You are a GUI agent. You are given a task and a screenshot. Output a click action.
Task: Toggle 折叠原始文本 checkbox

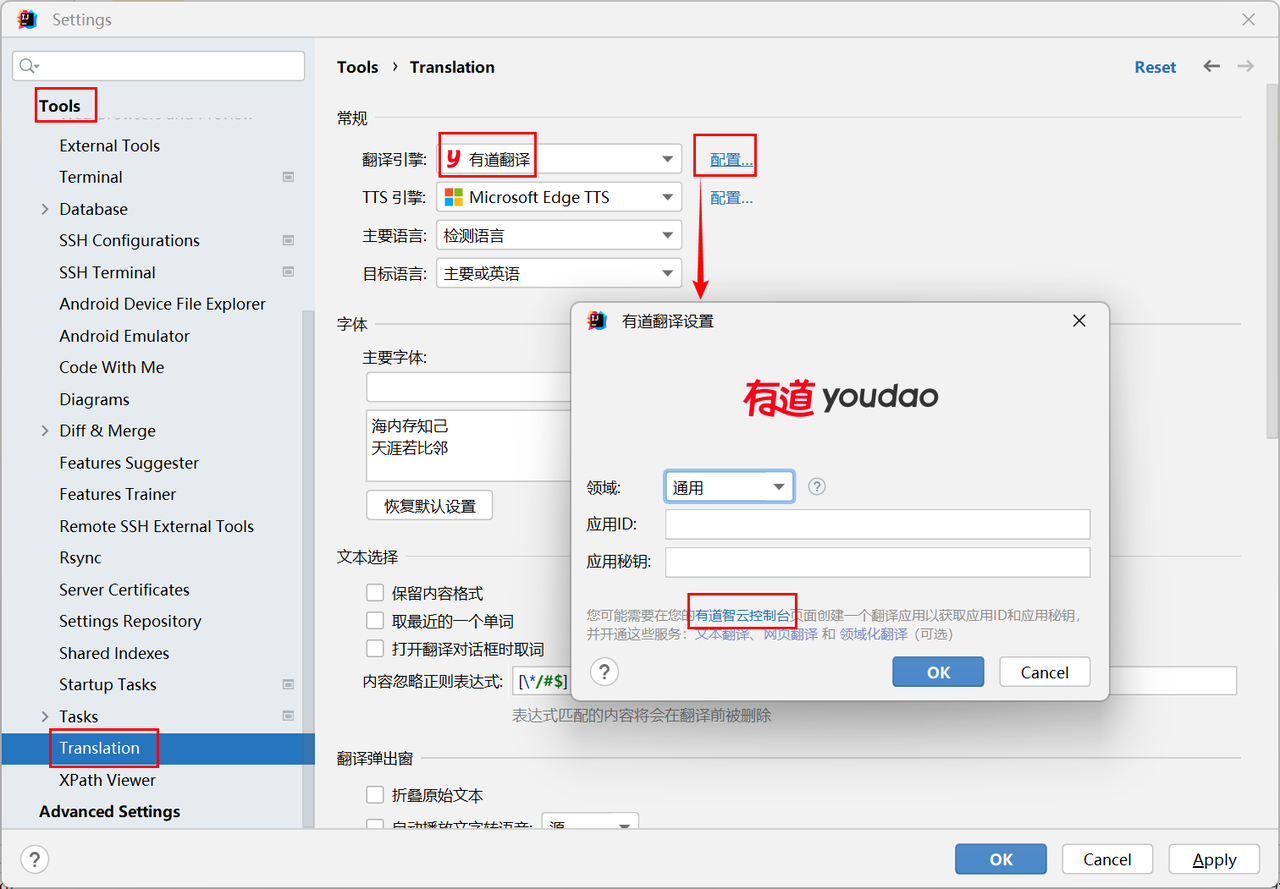(375, 795)
